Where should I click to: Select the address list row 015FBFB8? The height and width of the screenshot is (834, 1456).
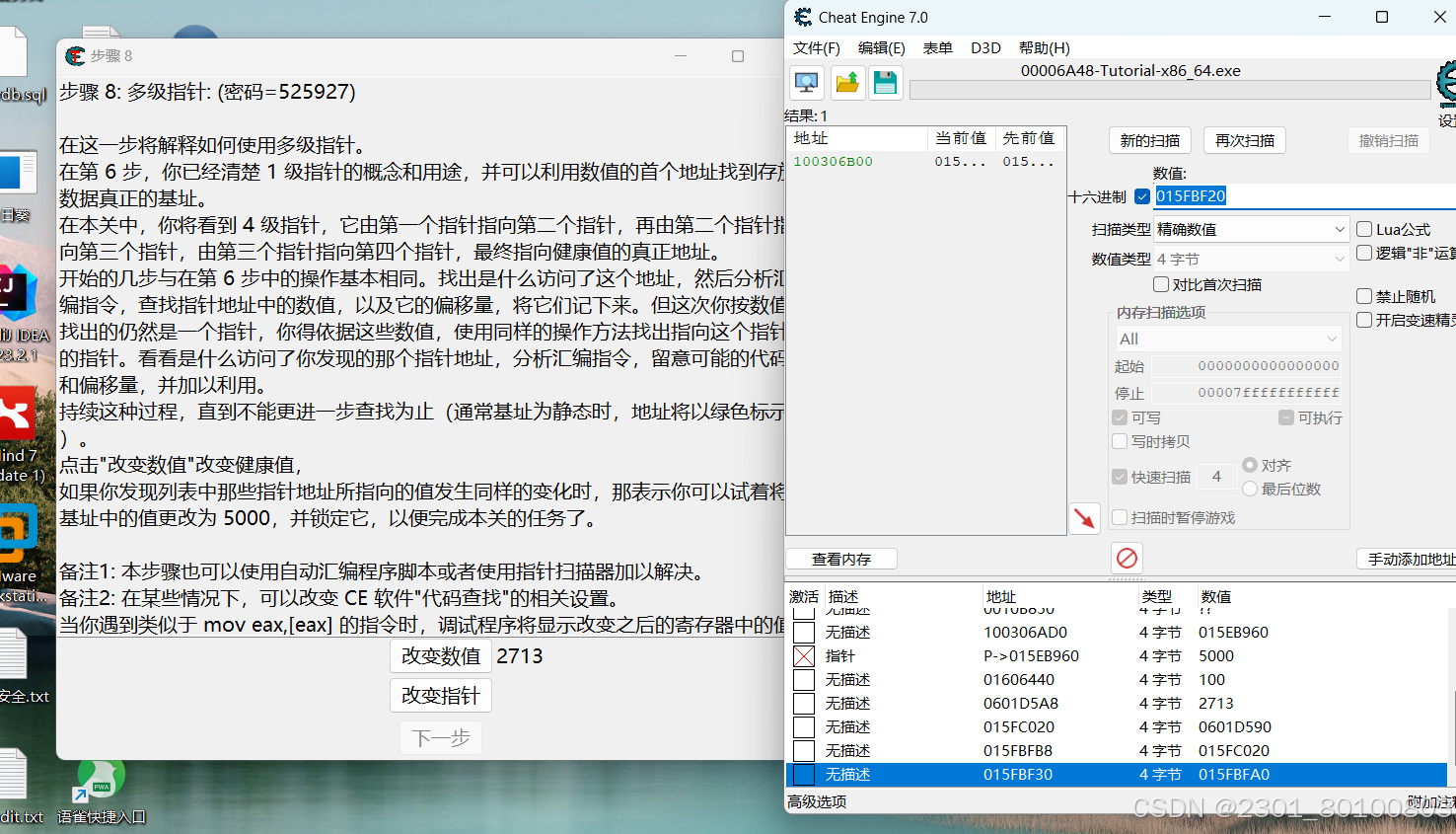click(1116, 750)
